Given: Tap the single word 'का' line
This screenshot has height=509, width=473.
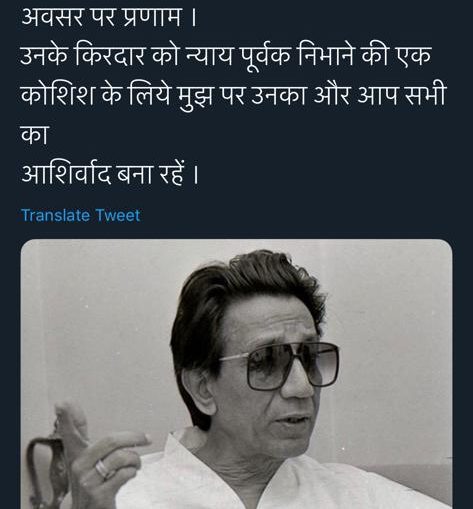Looking at the screenshot, I should [35, 134].
